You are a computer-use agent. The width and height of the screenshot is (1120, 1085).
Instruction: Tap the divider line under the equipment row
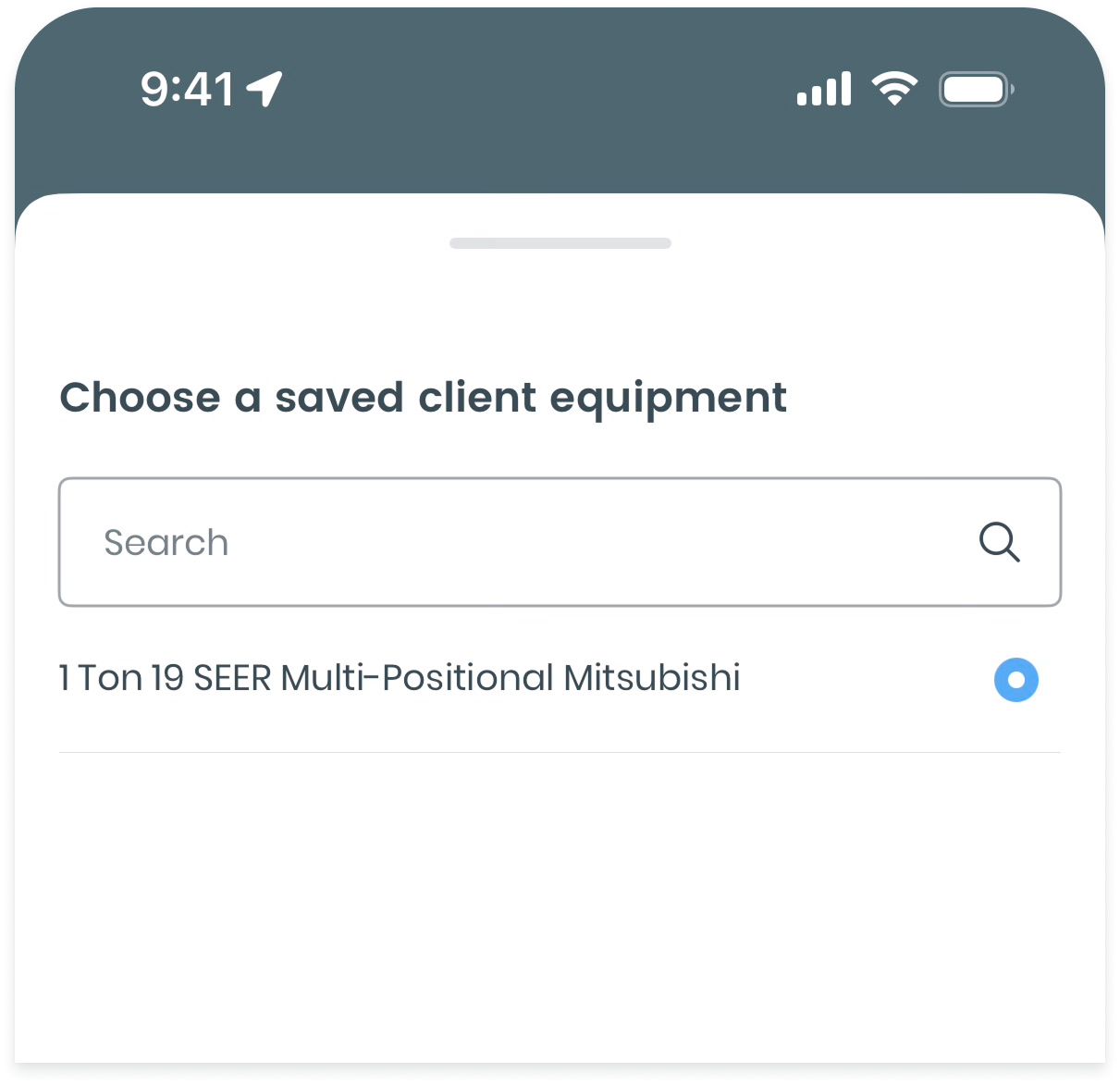(x=560, y=752)
